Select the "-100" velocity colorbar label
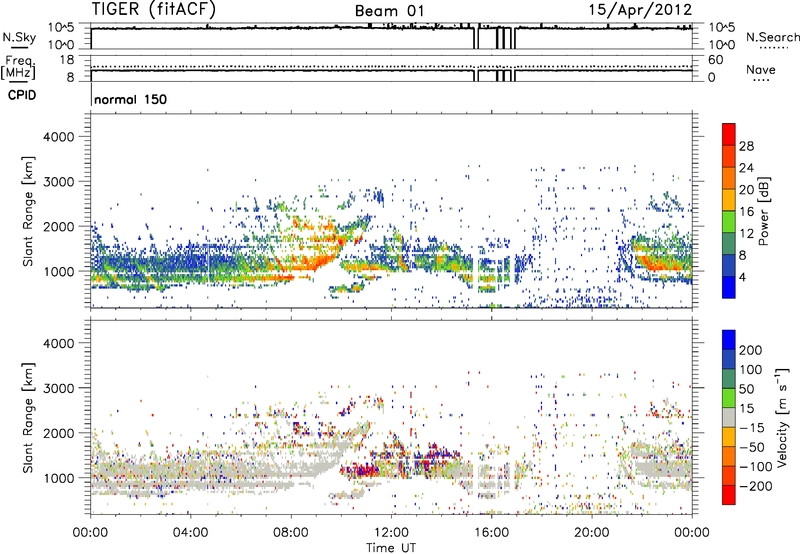This screenshot has height=554, width=800. coord(755,467)
